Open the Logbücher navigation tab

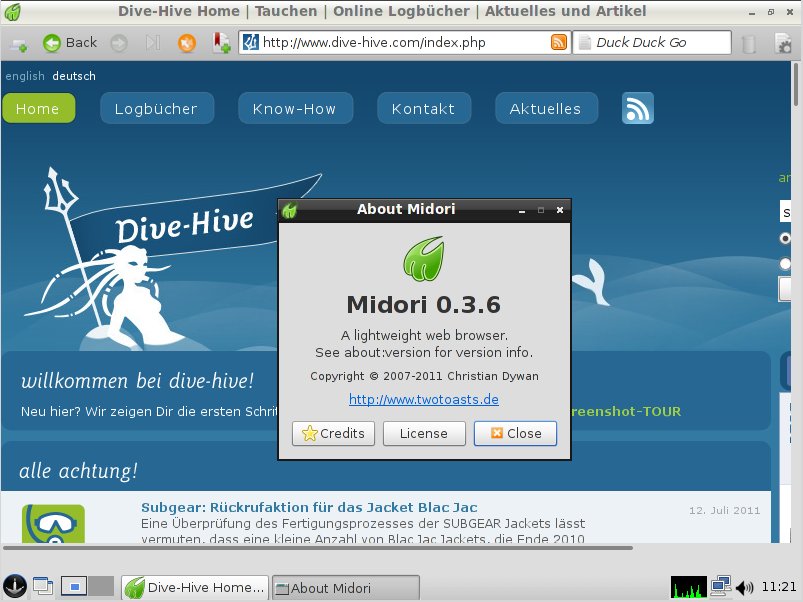tap(157, 108)
